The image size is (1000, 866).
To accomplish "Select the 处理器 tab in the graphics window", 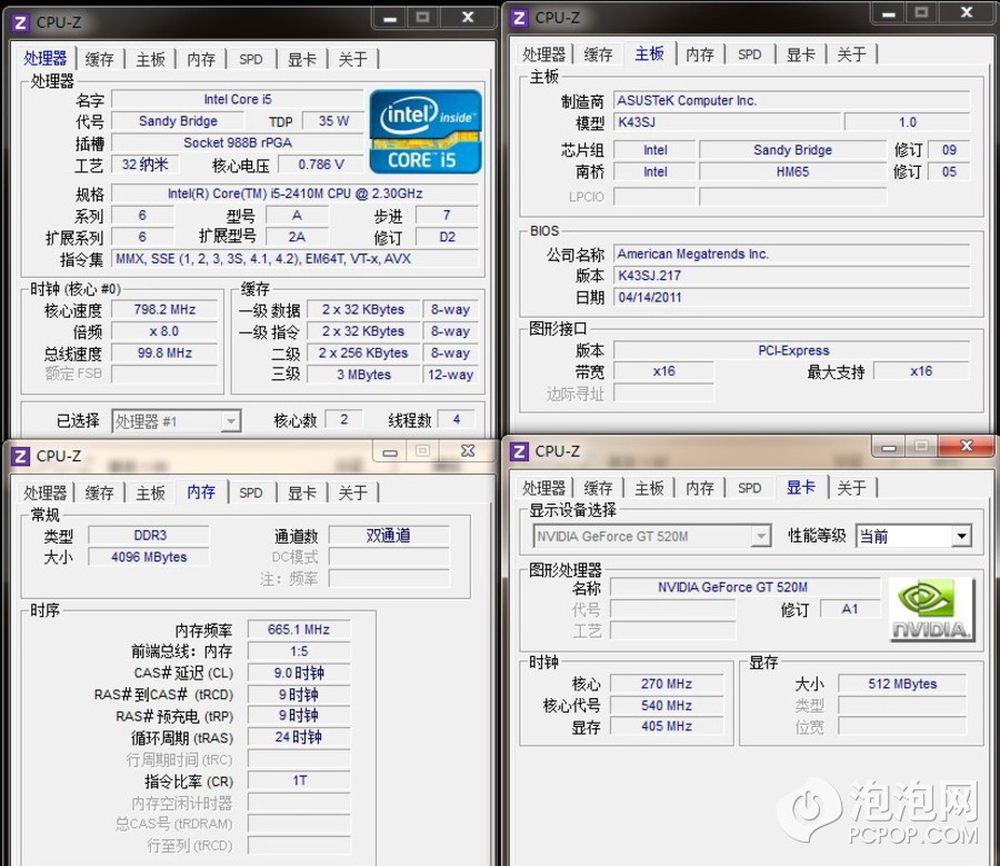I will point(544,488).
